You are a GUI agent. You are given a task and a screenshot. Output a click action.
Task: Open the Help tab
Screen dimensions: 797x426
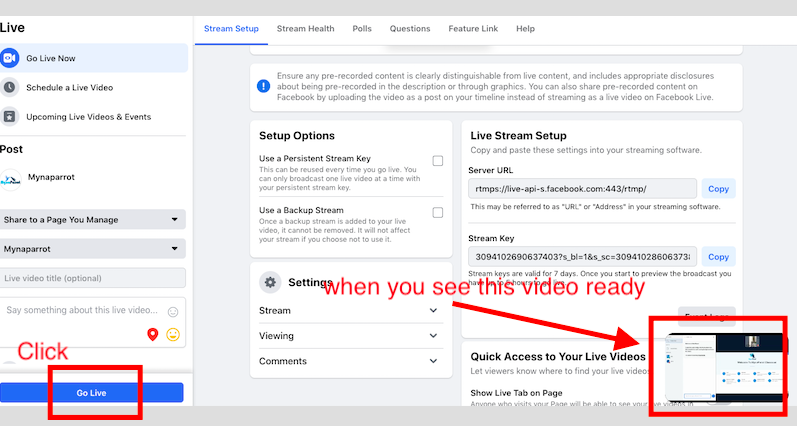tap(526, 29)
